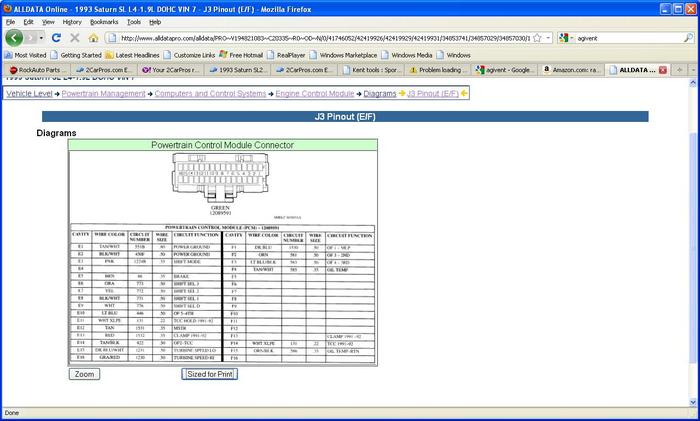Viewport: 700px width, 421px height.
Task: Switch to the Kent tools tab
Action: (x=370, y=70)
